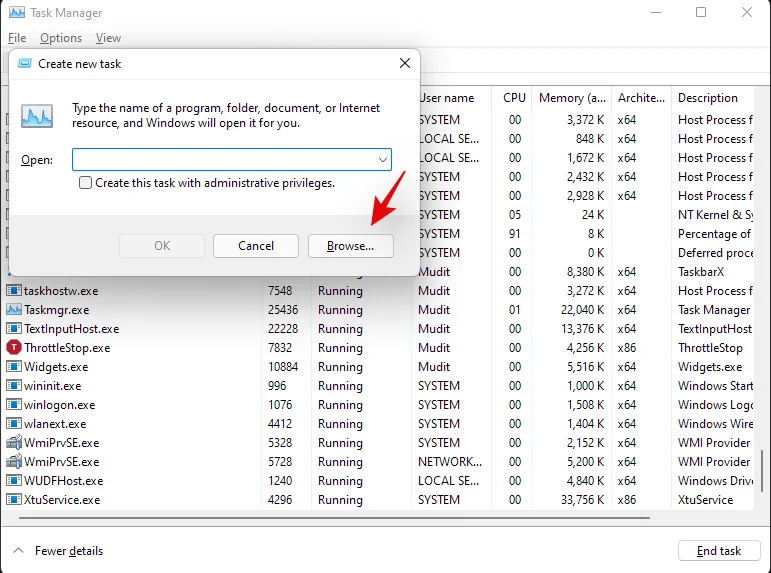Click the Taskmgr.exe graph icon

[14, 310]
